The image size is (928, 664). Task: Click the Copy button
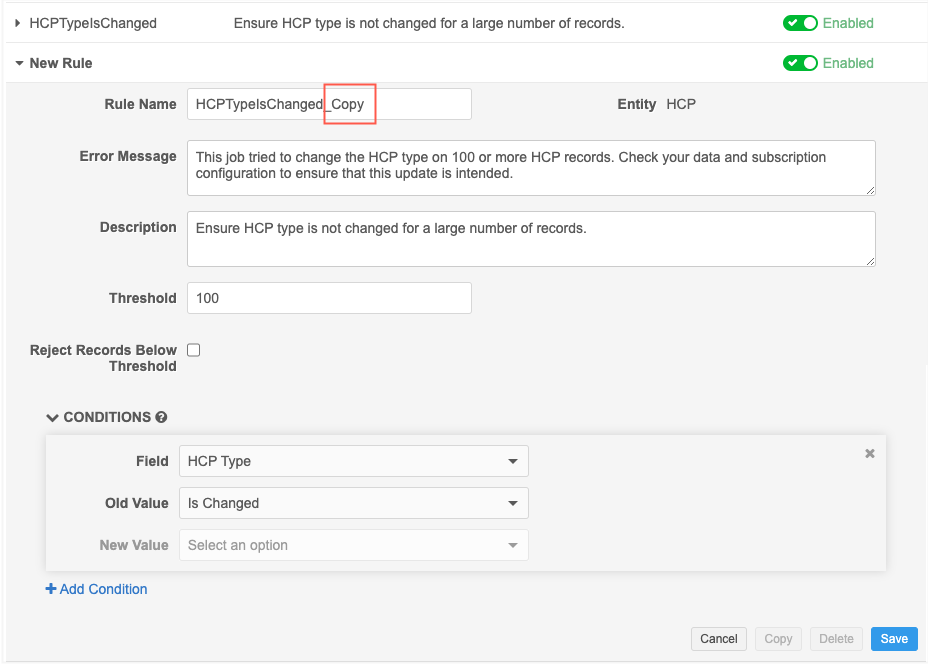click(778, 639)
